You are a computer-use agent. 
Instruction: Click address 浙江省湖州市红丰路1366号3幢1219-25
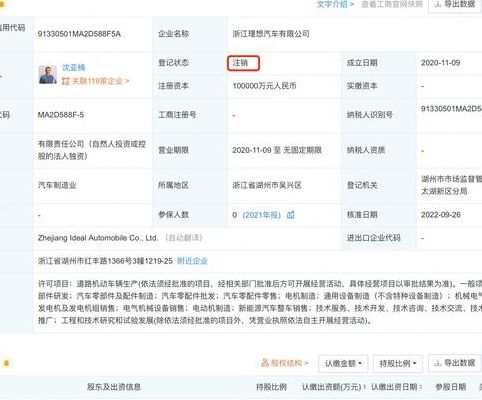(105, 261)
